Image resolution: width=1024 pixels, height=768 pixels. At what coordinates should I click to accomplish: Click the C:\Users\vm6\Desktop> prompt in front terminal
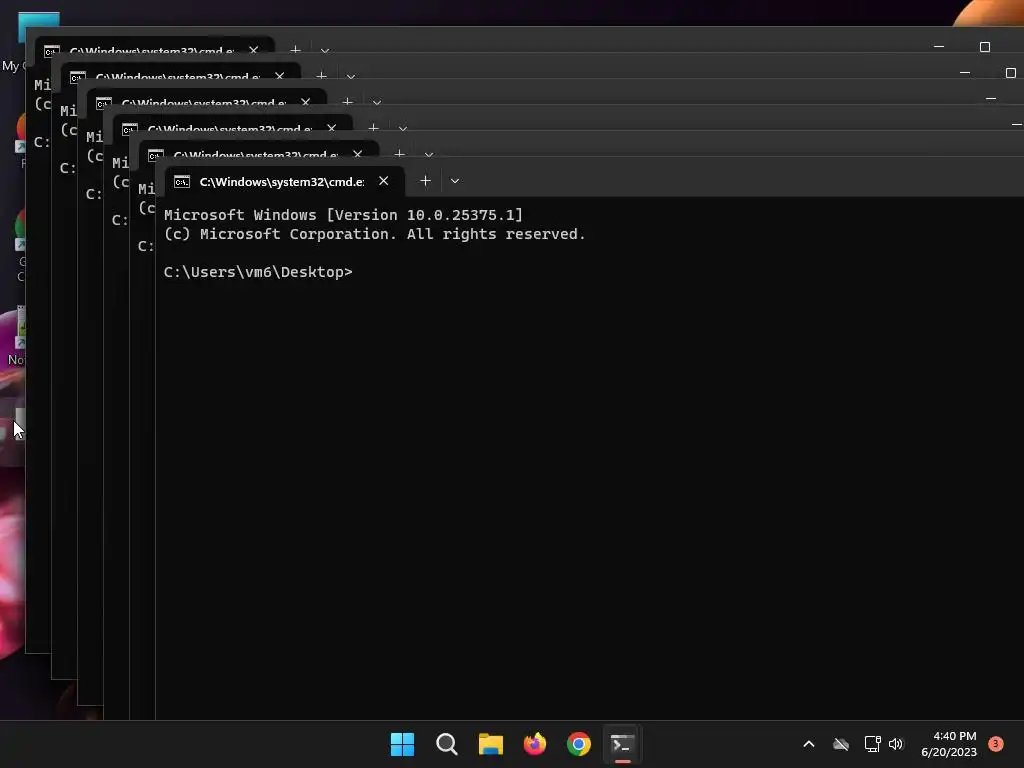258,272
